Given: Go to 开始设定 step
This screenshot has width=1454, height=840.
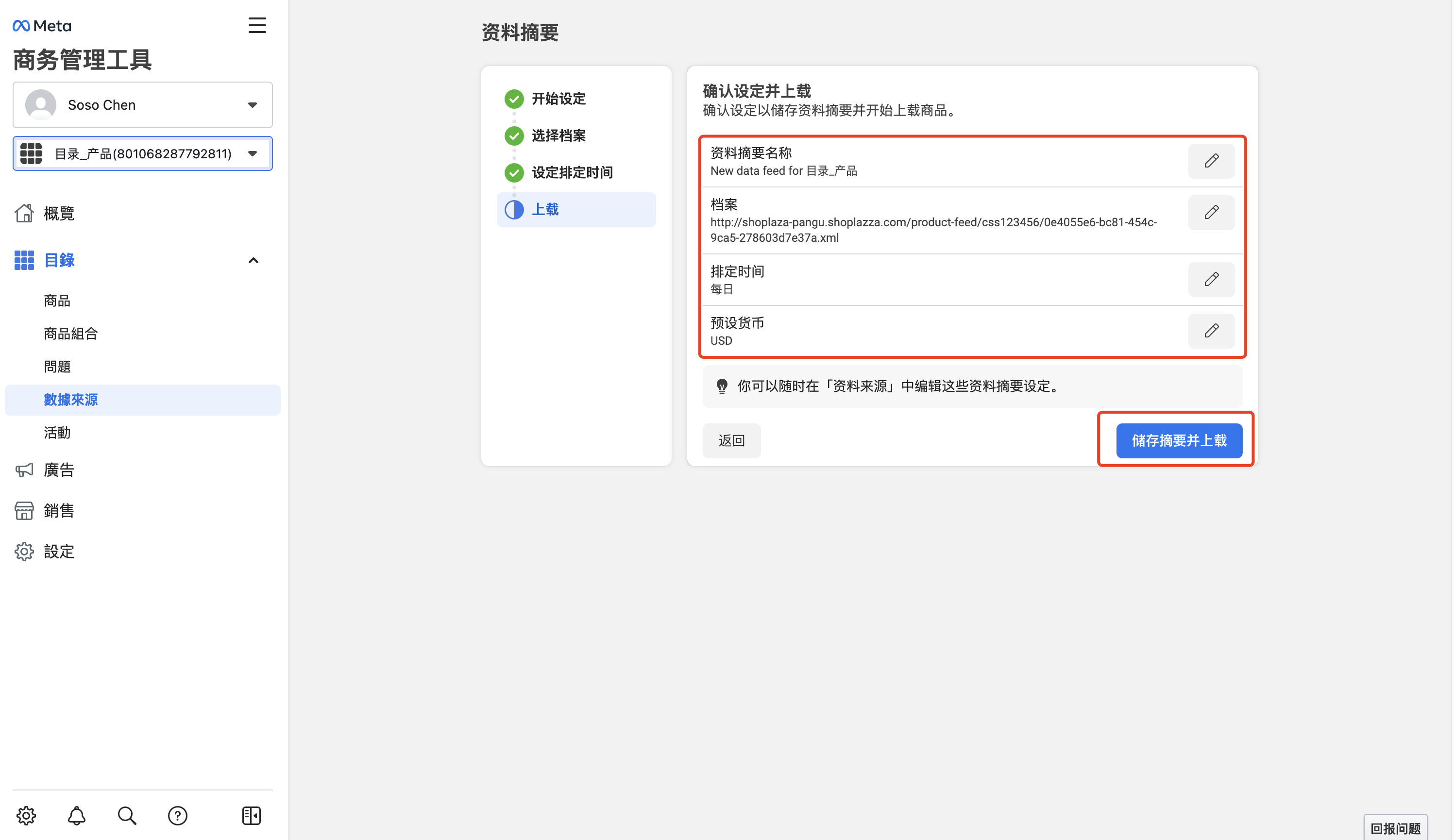Looking at the screenshot, I should [545, 99].
